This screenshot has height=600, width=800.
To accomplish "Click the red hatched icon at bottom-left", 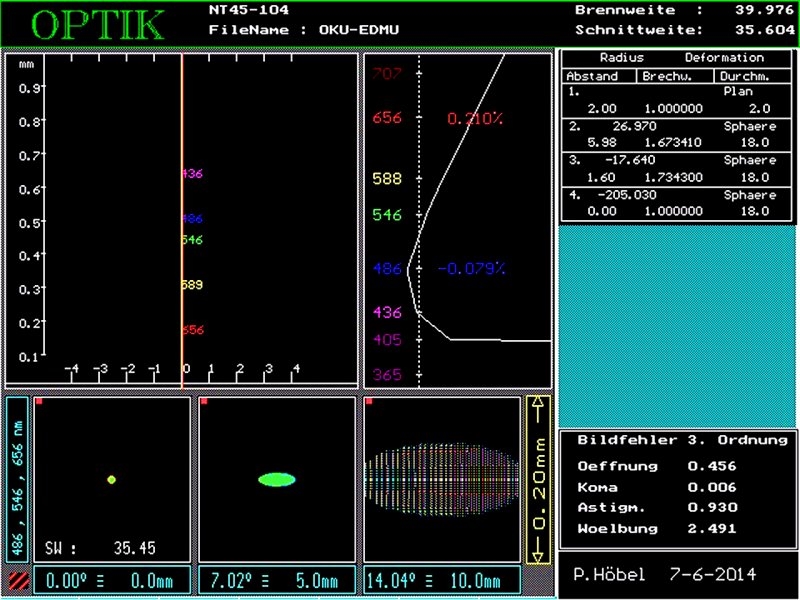I will (x=17, y=579).
